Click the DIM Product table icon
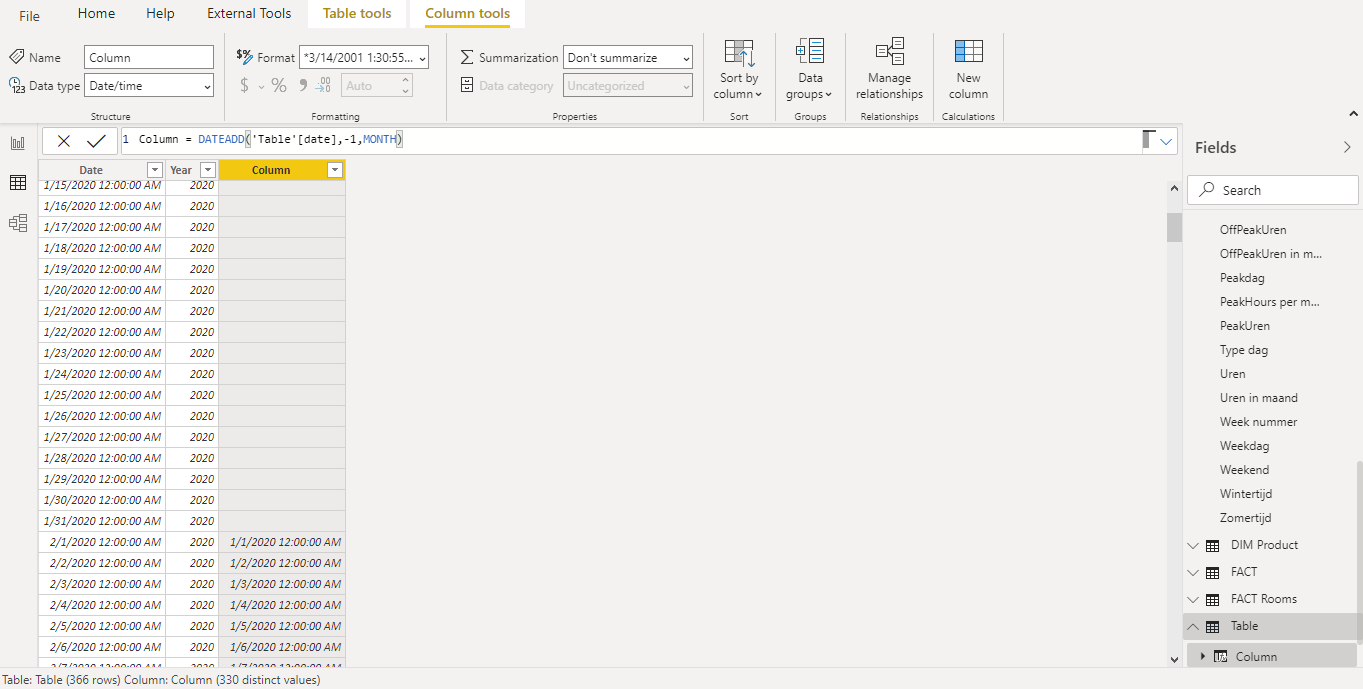1363x689 pixels. click(x=1212, y=545)
